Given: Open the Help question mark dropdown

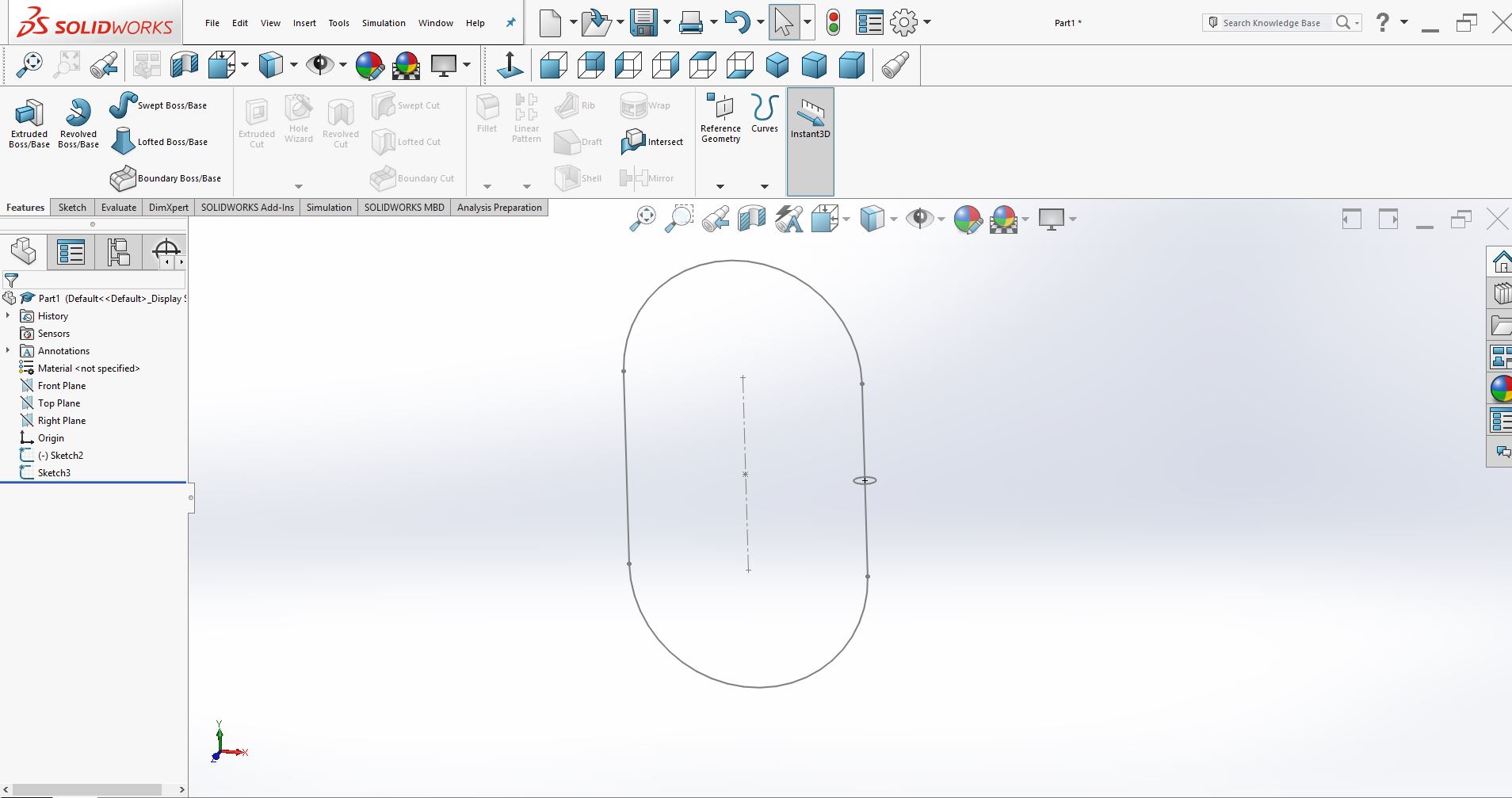Looking at the screenshot, I should [x=1403, y=22].
